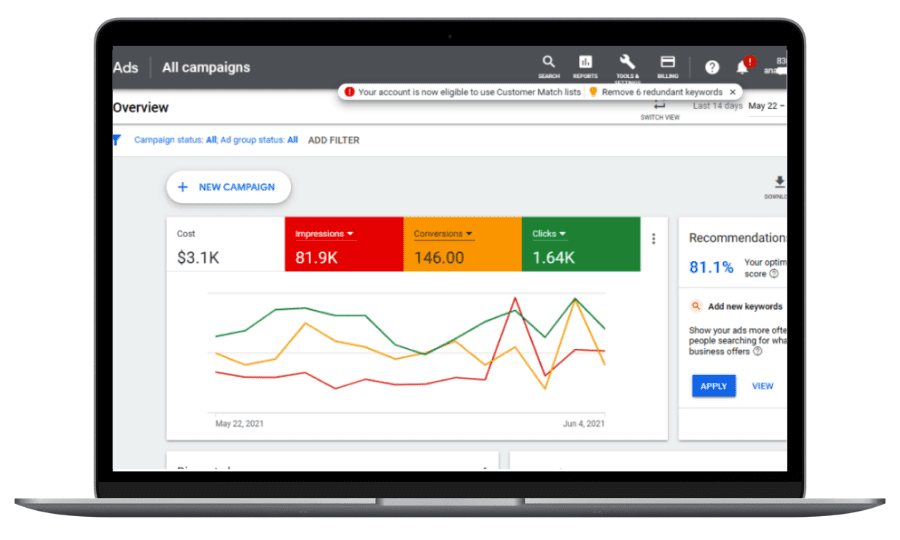
Task: Click the All campaigns heading
Action: coord(206,68)
